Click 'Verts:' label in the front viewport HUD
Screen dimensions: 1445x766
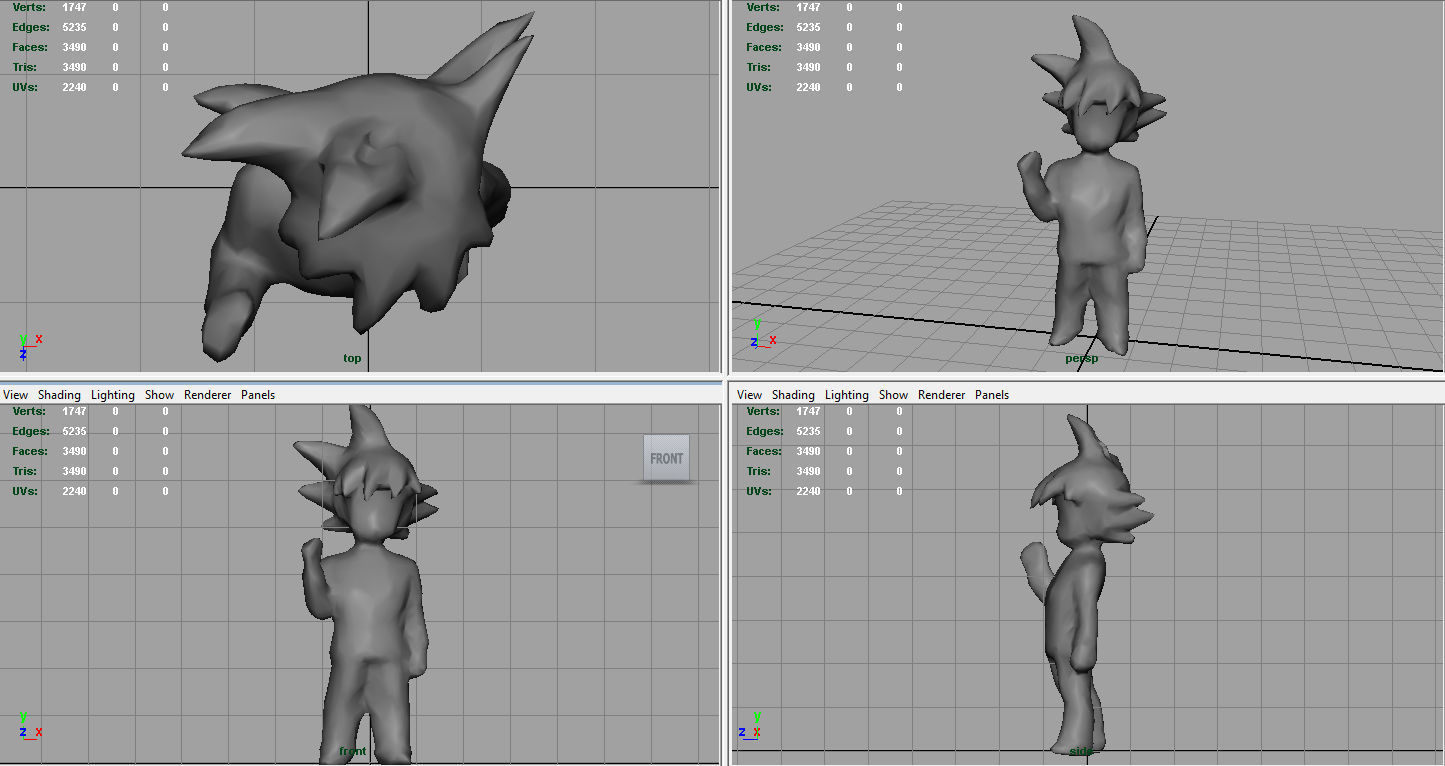tap(28, 411)
